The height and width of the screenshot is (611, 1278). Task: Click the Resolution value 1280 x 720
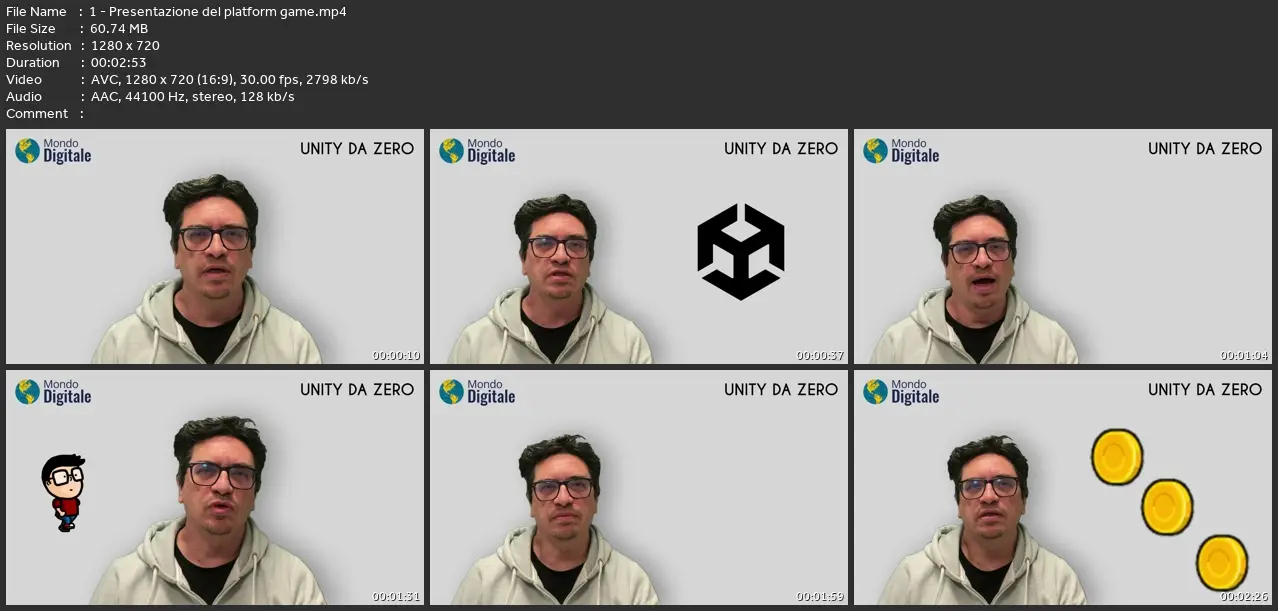click(125, 46)
